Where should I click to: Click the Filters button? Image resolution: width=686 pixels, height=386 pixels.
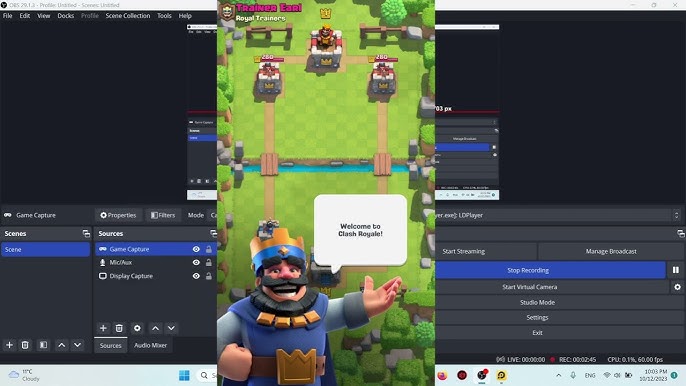(163, 215)
